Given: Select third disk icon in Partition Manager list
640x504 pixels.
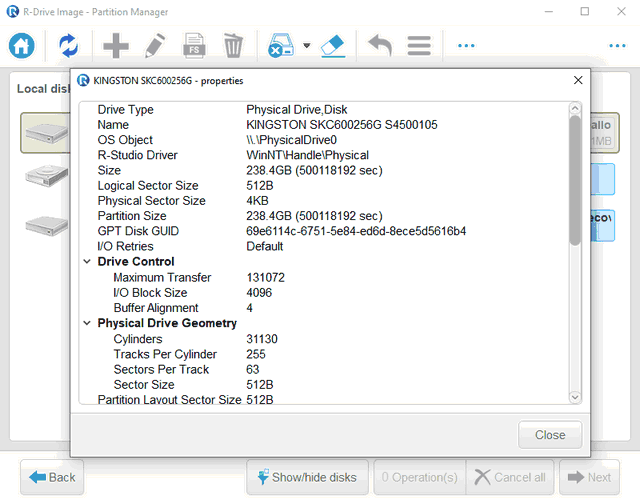Looking at the screenshot, I should (46, 226).
